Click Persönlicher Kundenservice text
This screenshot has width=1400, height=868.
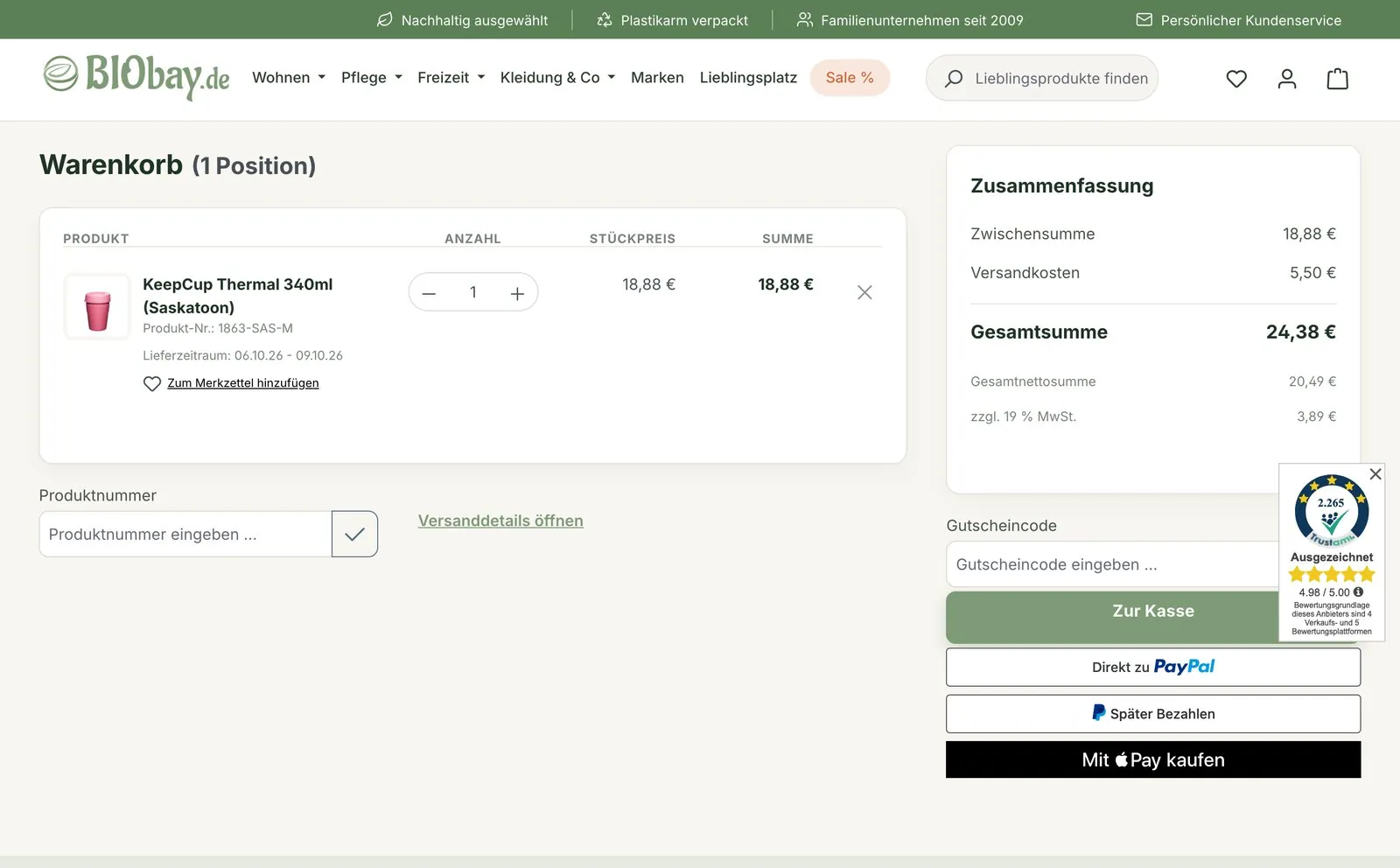[1251, 20]
